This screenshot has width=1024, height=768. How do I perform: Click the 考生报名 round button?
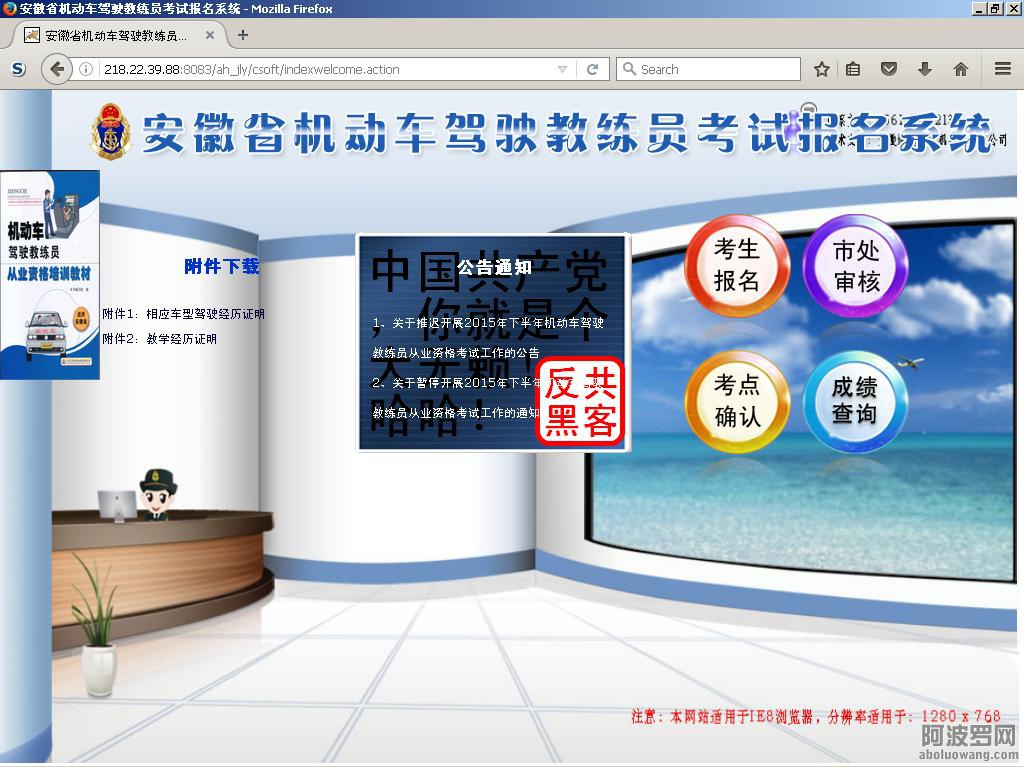(737, 265)
